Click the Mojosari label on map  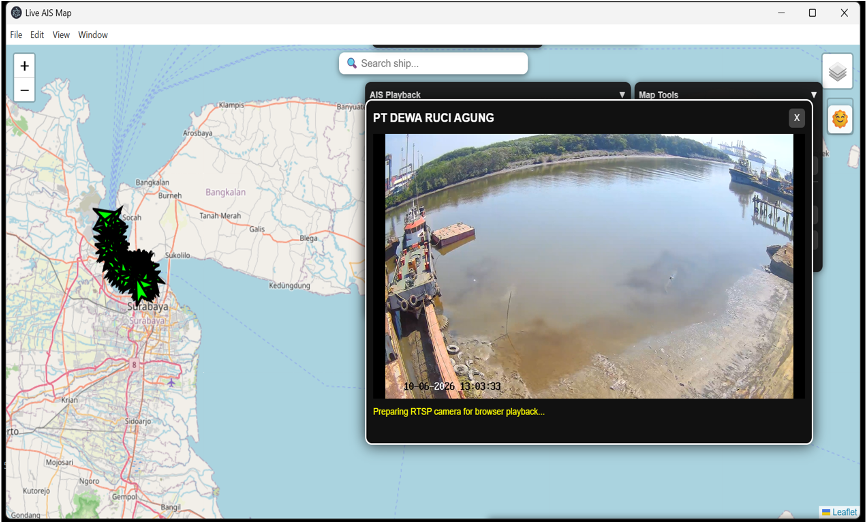pyautogui.click(x=59, y=462)
